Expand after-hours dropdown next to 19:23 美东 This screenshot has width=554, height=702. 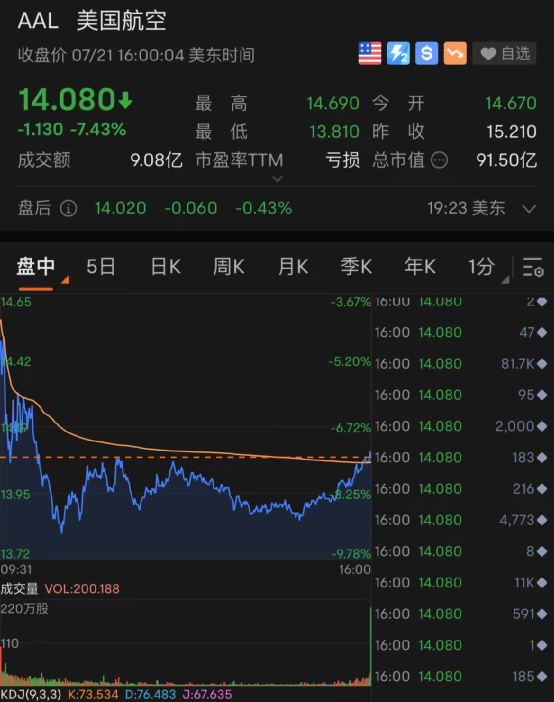click(529, 209)
